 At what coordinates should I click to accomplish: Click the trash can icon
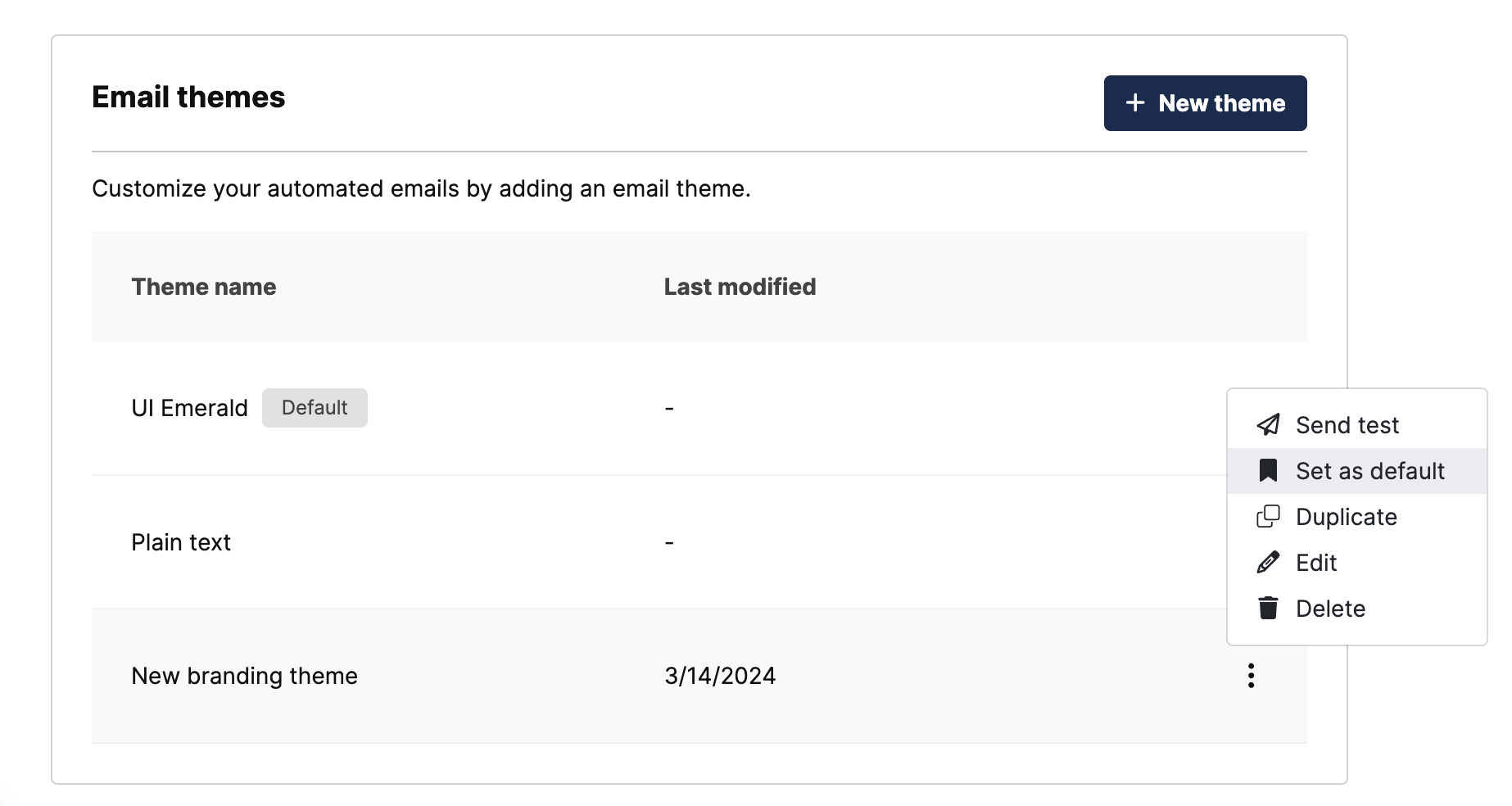[1268, 609]
